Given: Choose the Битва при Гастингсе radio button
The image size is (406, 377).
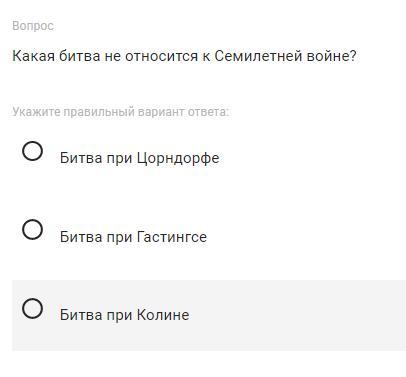Looking at the screenshot, I should (32, 230).
